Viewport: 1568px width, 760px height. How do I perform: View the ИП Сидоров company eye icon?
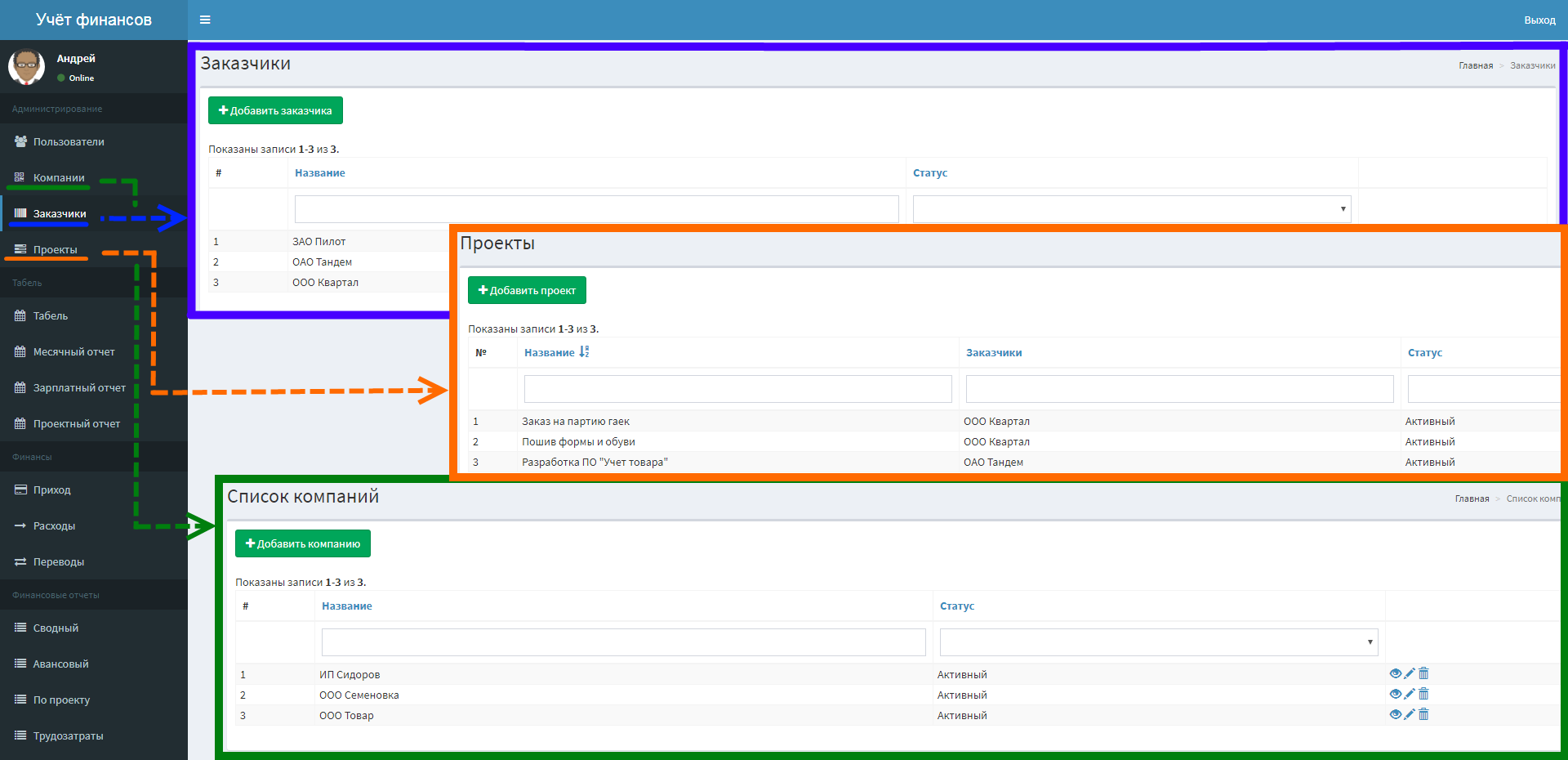[x=1395, y=674]
